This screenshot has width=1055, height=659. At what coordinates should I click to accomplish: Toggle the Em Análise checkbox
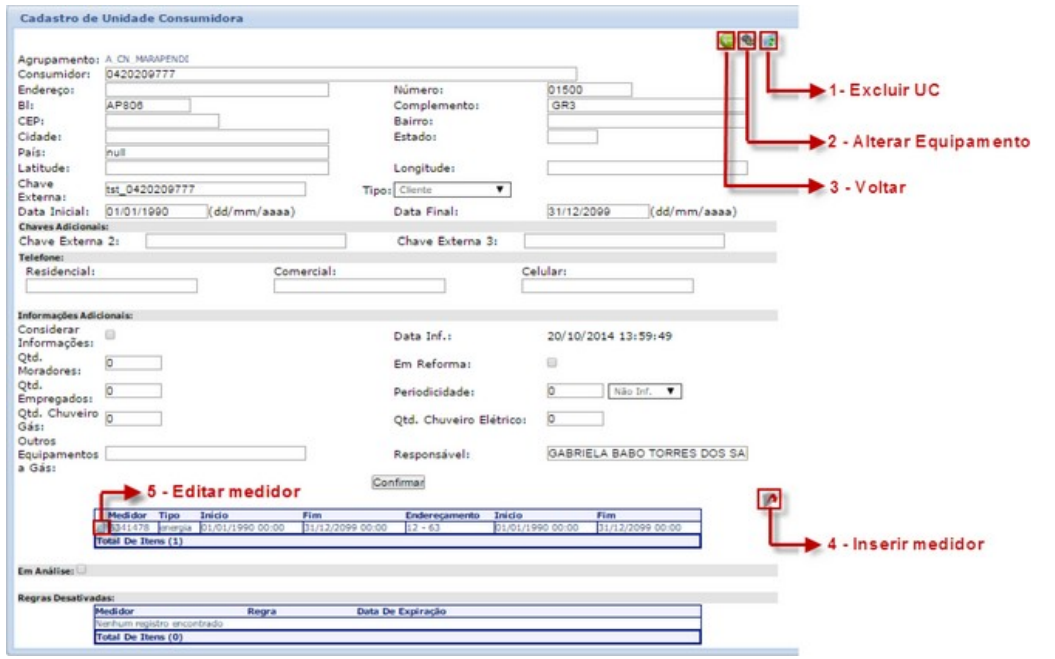(x=82, y=569)
